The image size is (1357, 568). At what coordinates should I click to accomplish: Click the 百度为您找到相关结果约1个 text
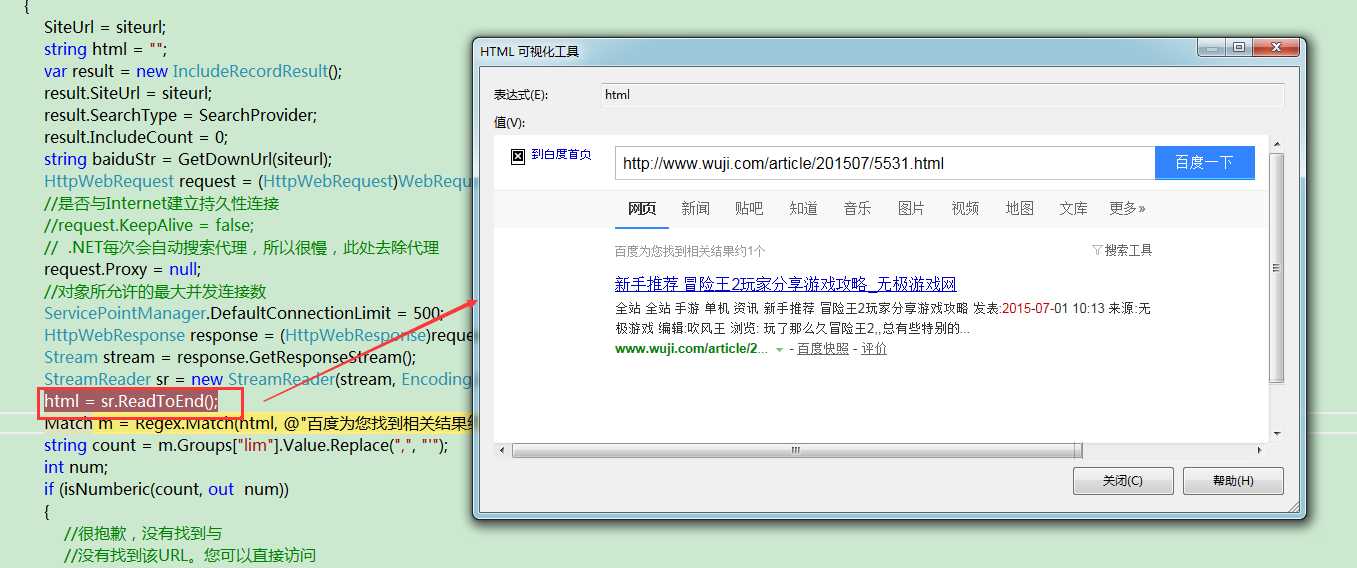[x=690, y=251]
